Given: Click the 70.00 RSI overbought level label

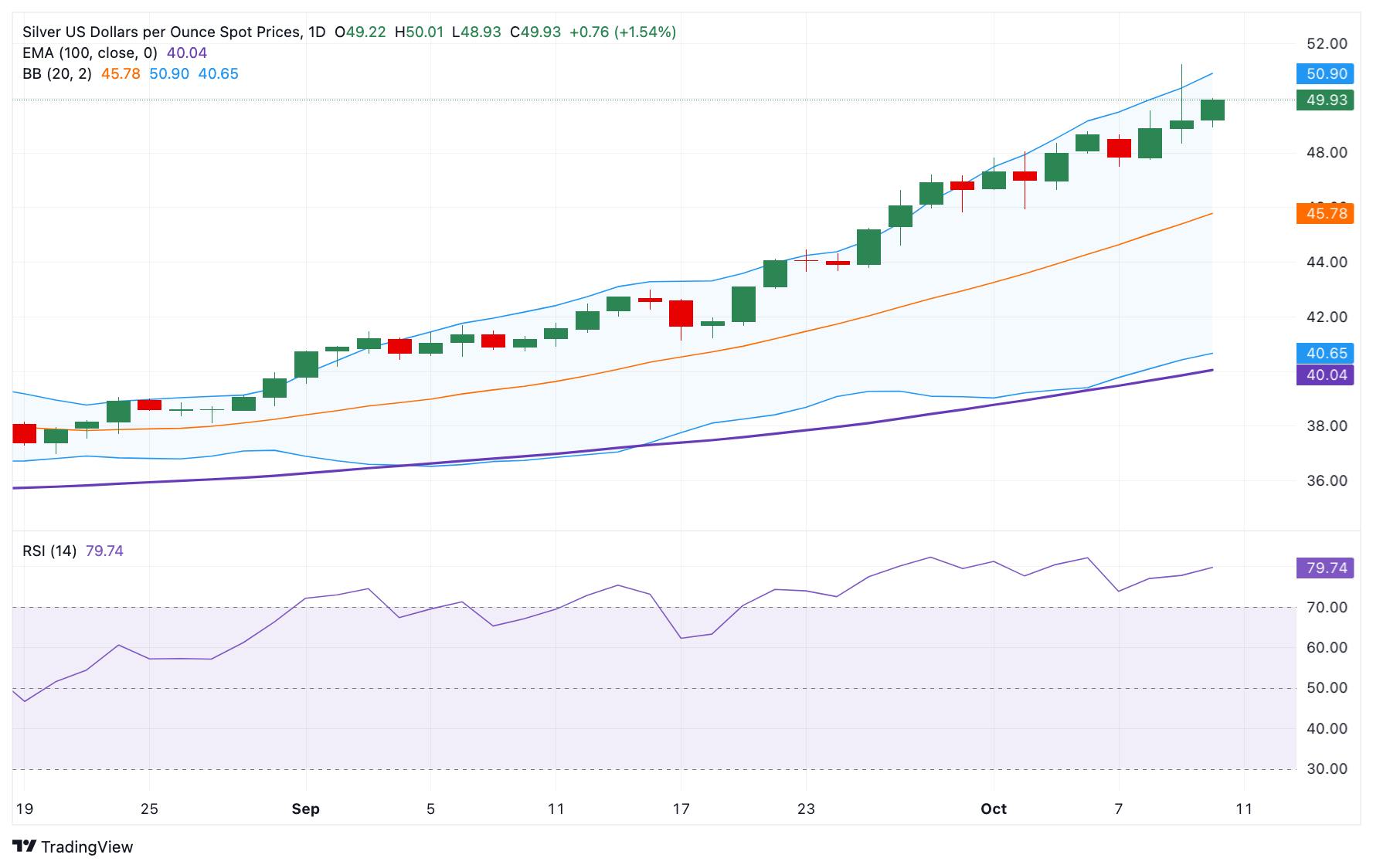Looking at the screenshot, I should [x=1326, y=608].
